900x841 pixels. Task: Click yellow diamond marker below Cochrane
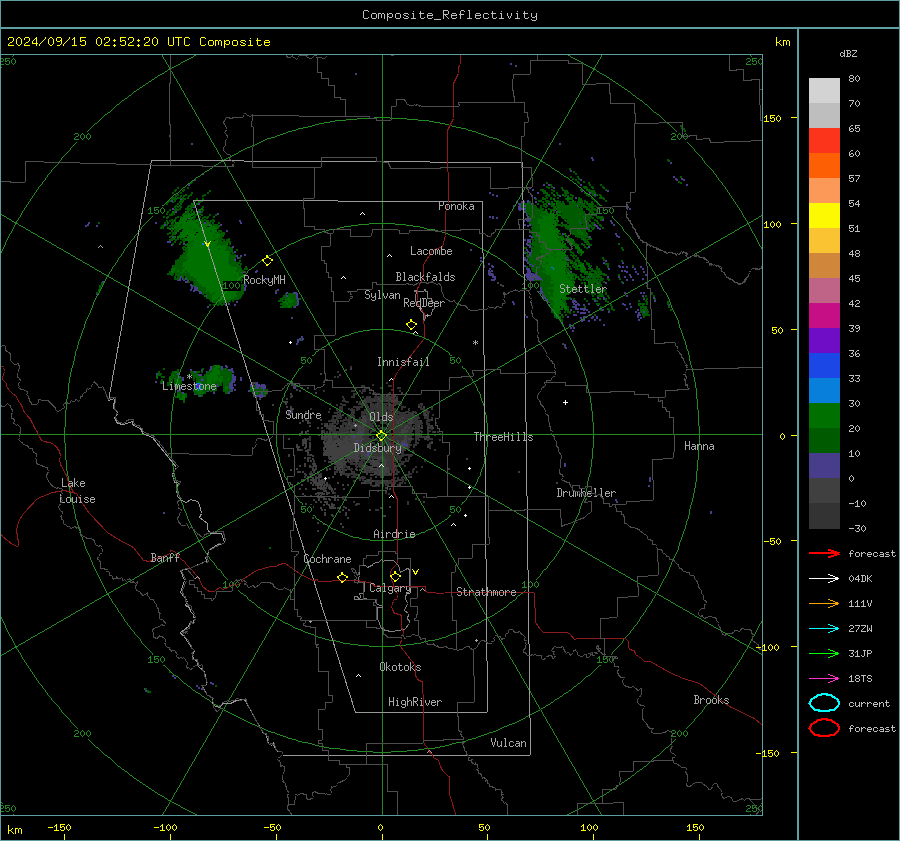(342, 578)
